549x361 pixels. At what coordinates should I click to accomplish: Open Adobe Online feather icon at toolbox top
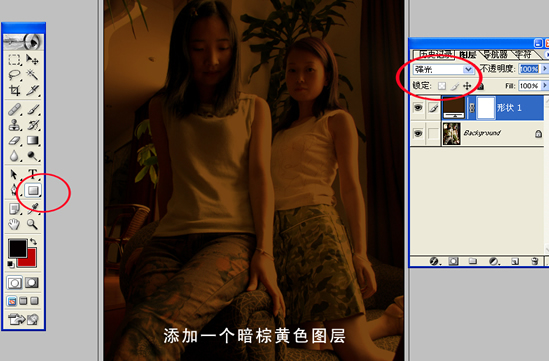tap(23, 42)
